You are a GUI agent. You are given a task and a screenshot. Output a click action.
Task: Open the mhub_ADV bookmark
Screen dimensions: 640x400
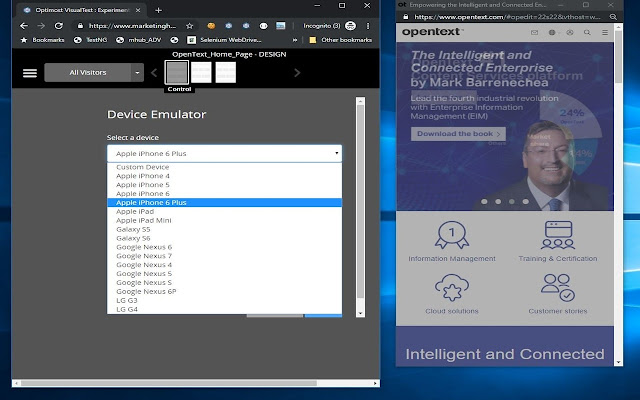pos(139,40)
